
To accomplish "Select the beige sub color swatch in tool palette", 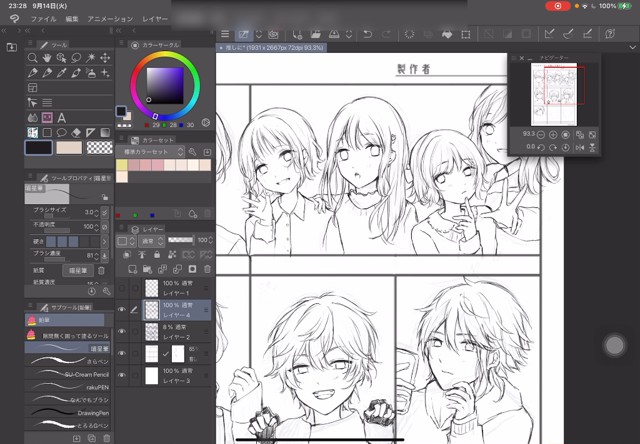I will pos(69,148).
